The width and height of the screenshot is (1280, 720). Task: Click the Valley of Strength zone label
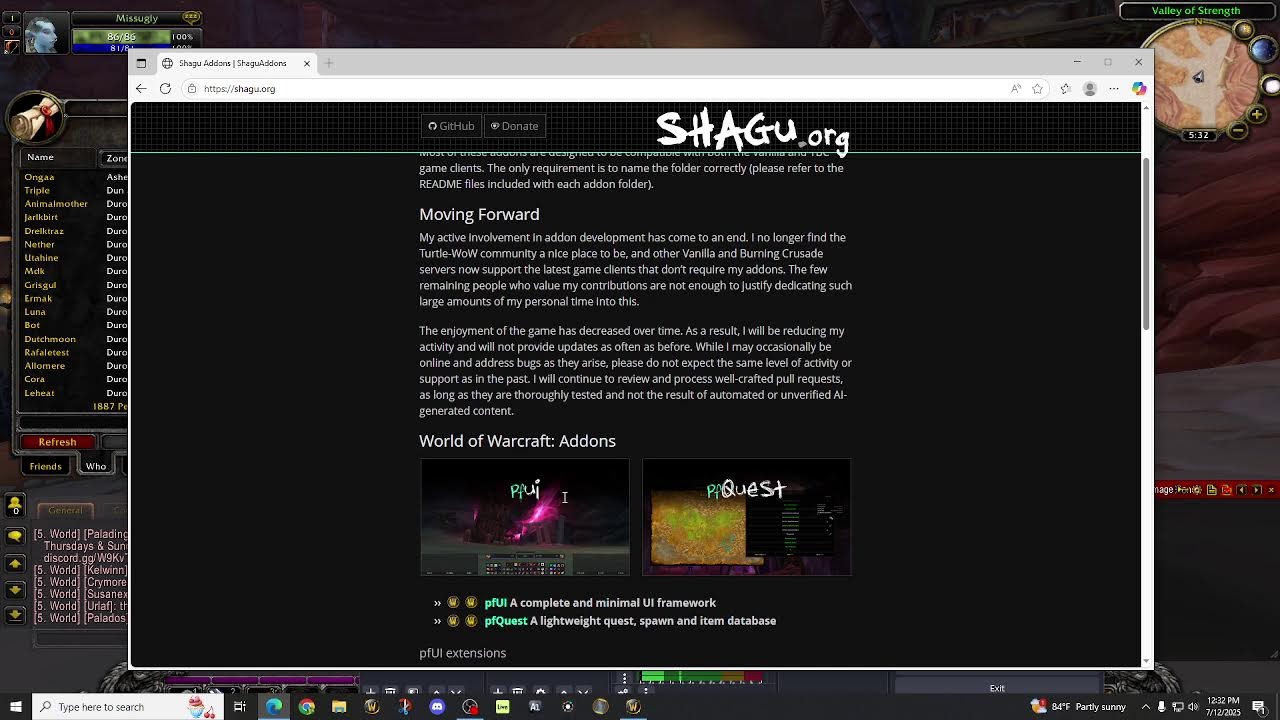pos(1195,11)
